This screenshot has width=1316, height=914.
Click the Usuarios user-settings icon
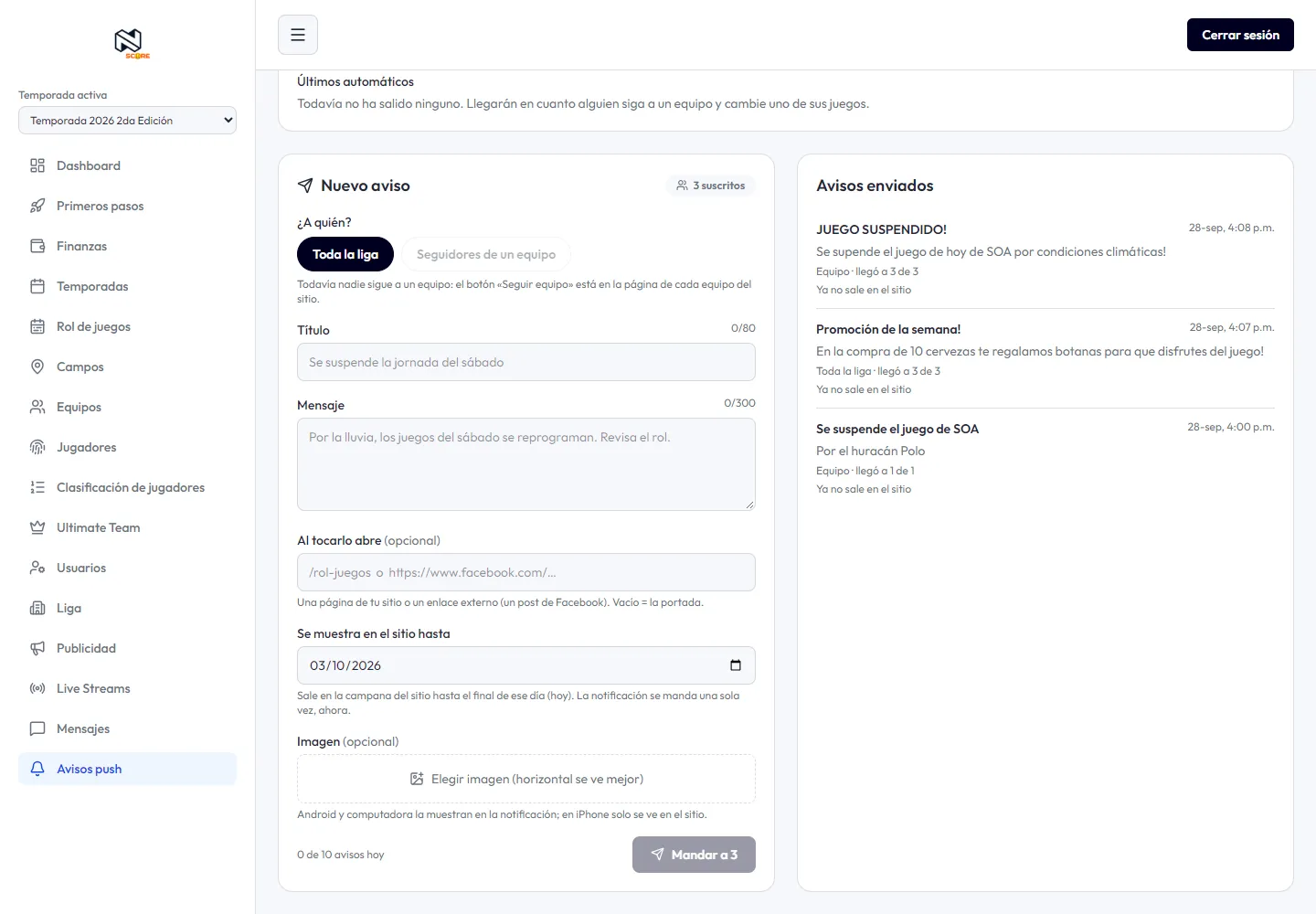point(37,568)
